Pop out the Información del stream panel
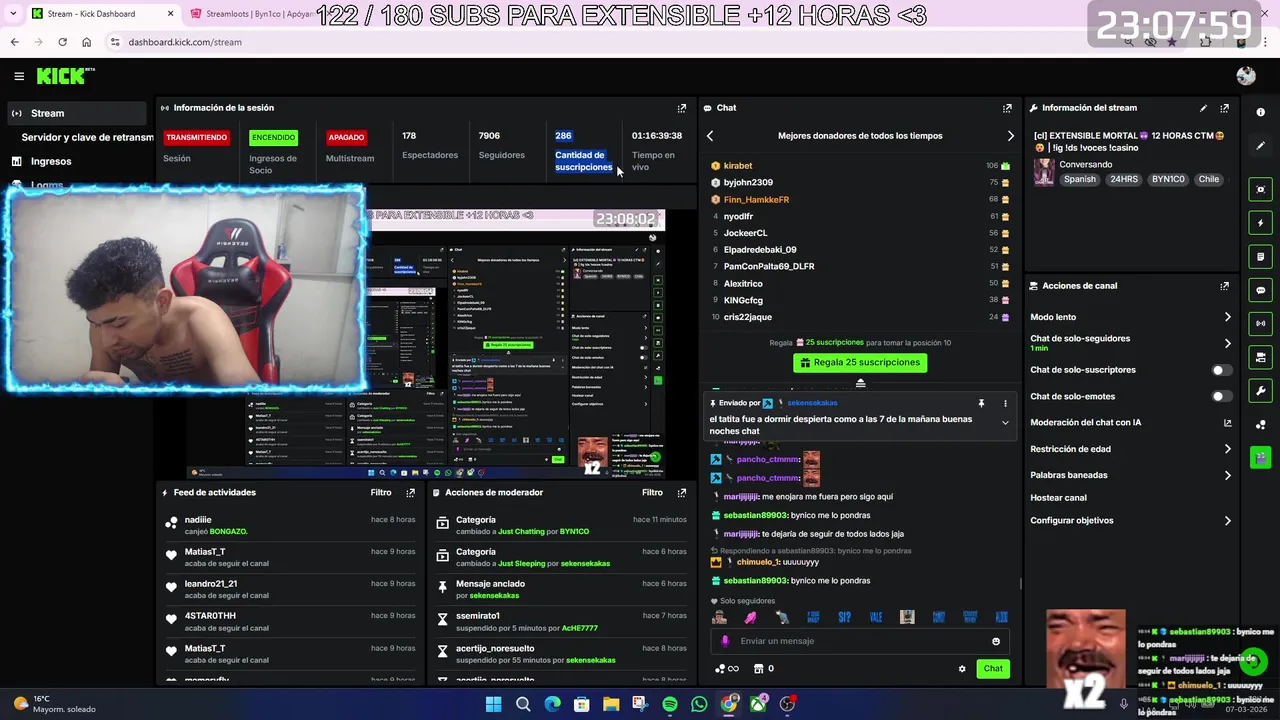This screenshot has width=1280, height=720. pos(1224,108)
